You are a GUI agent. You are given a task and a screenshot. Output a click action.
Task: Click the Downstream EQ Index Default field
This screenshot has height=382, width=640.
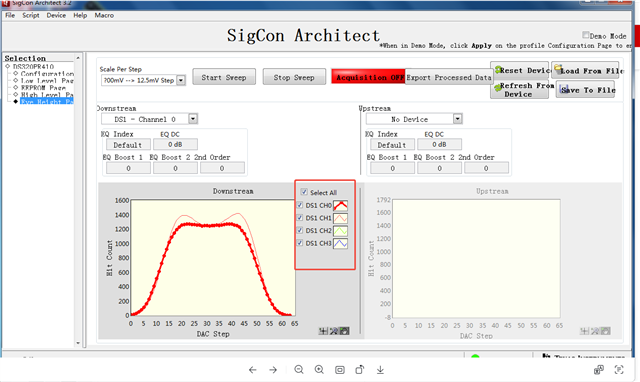click(x=128, y=144)
